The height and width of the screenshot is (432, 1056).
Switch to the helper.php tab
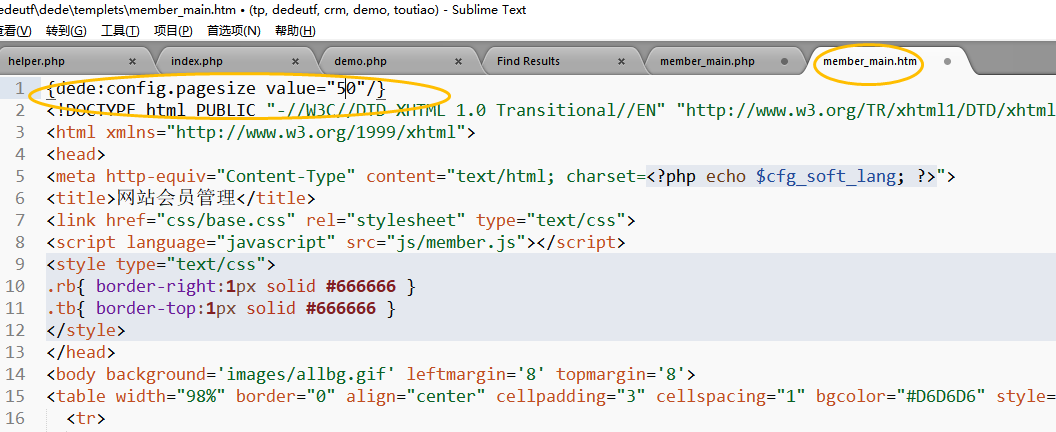36,61
